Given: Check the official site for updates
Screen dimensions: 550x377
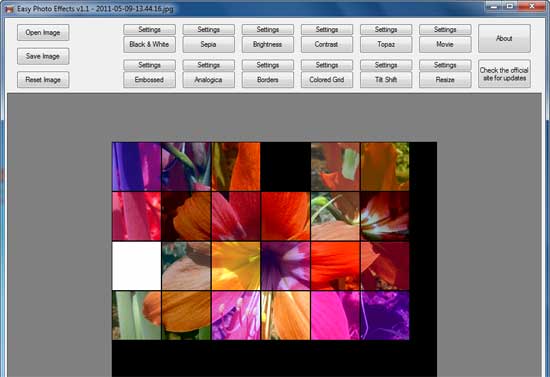Looking at the screenshot, I should [x=504, y=74].
